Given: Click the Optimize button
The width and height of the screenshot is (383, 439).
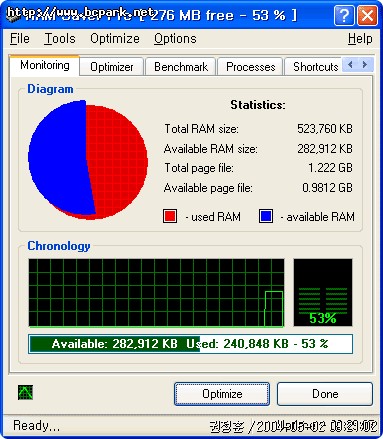Looking at the screenshot, I should click(x=222, y=394).
